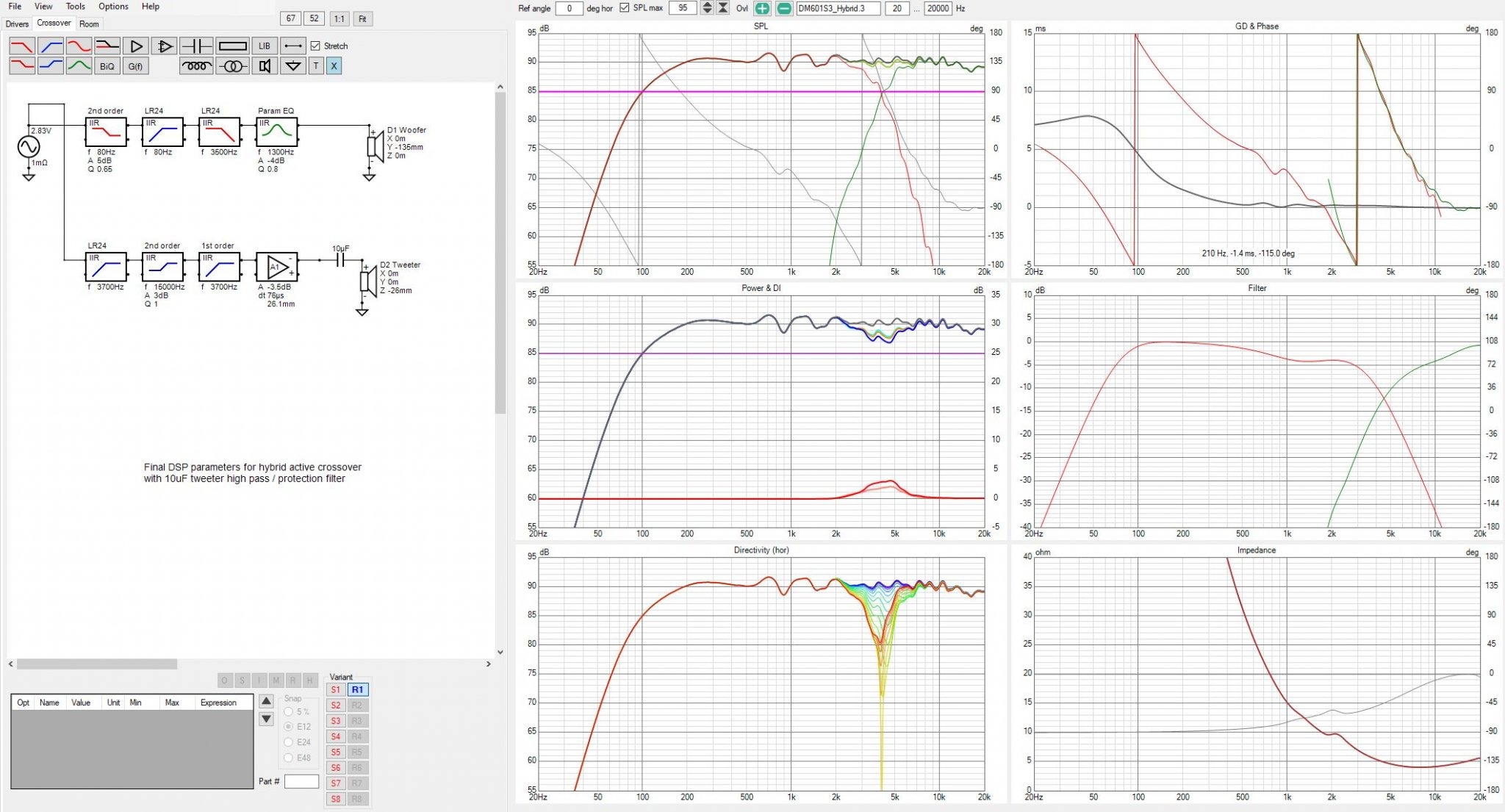
Task: Click the Fit button
Action: point(362,18)
